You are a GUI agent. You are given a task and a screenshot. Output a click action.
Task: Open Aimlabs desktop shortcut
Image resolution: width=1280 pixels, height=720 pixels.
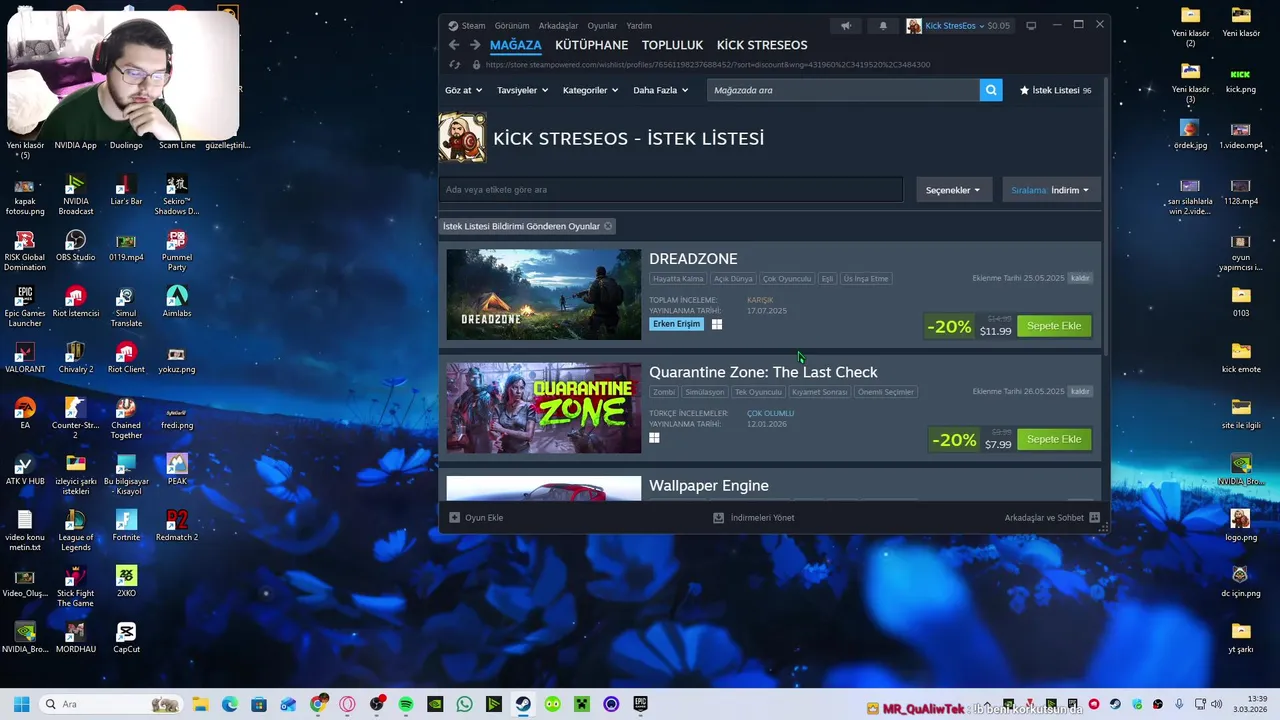coord(177,302)
